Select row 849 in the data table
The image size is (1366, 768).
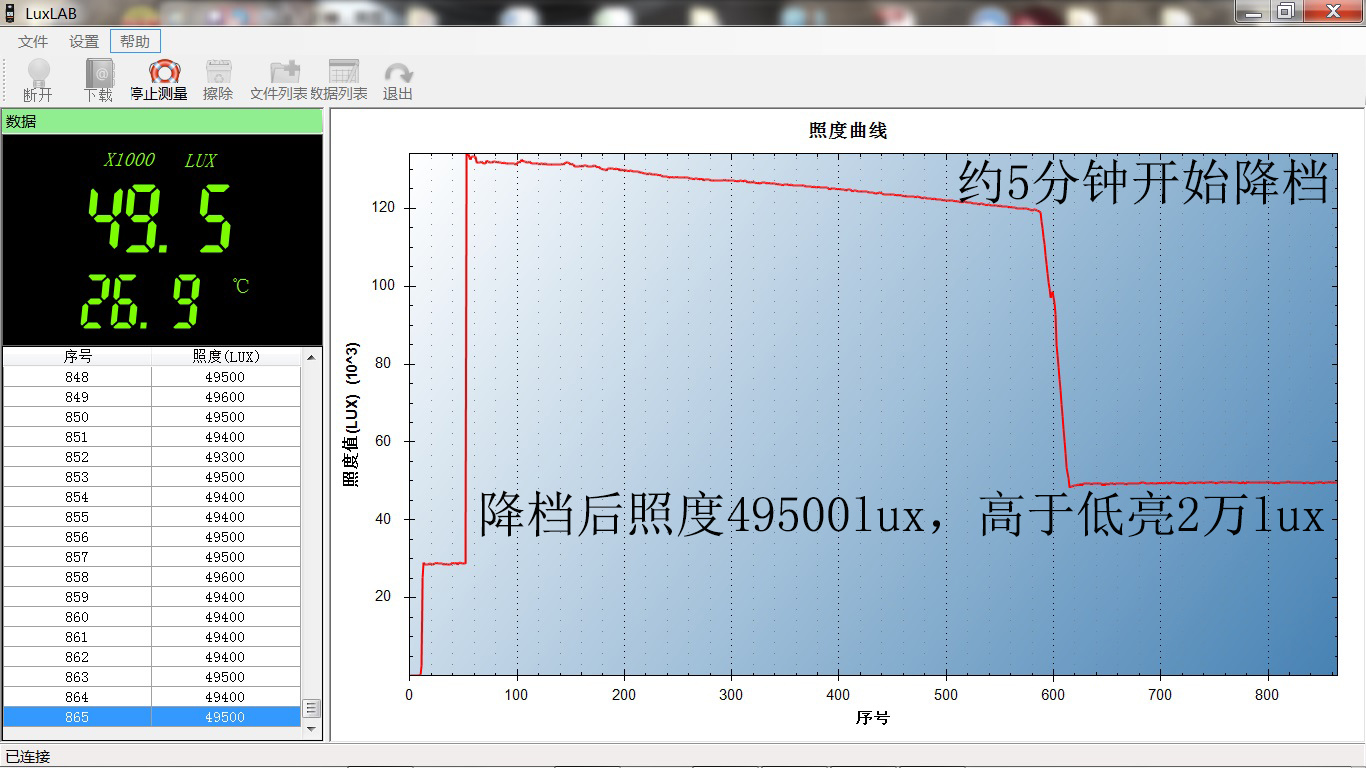(x=152, y=397)
